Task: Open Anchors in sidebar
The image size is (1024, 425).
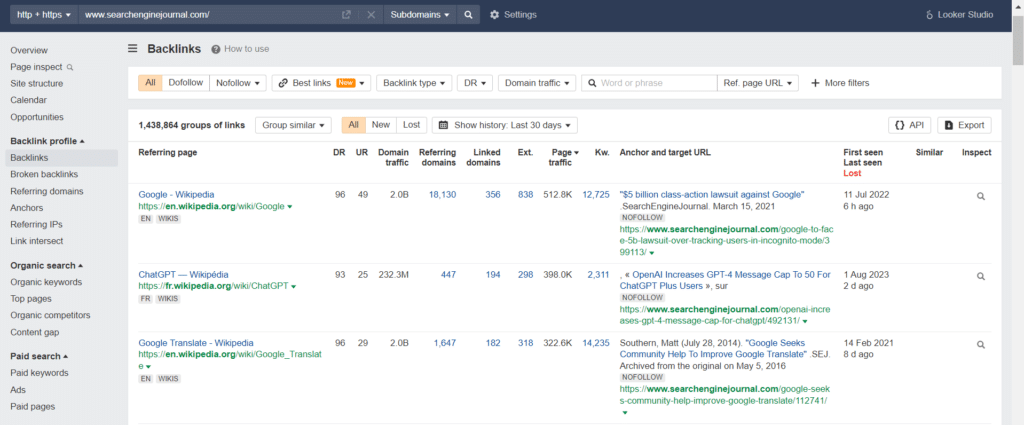Action: [x=27, y=208]
